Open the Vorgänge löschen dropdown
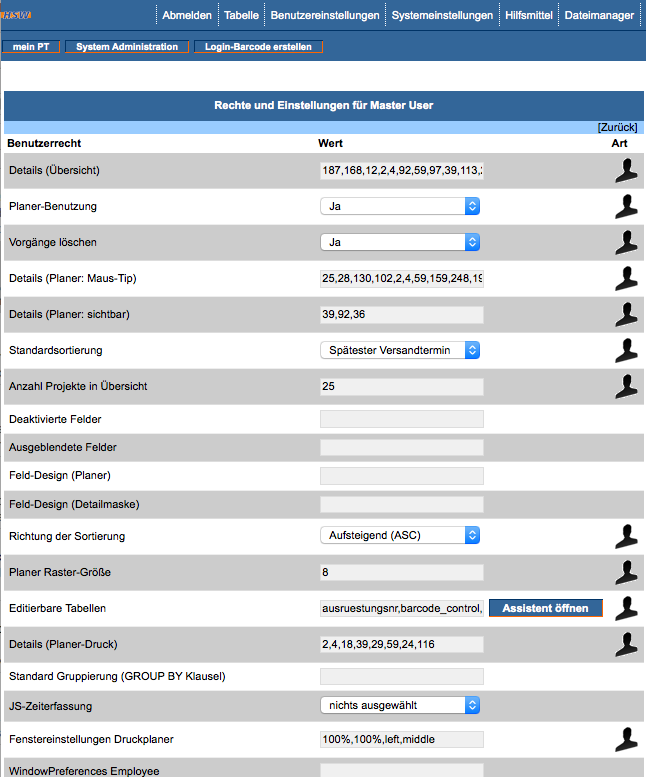 (x=400, y=242)
